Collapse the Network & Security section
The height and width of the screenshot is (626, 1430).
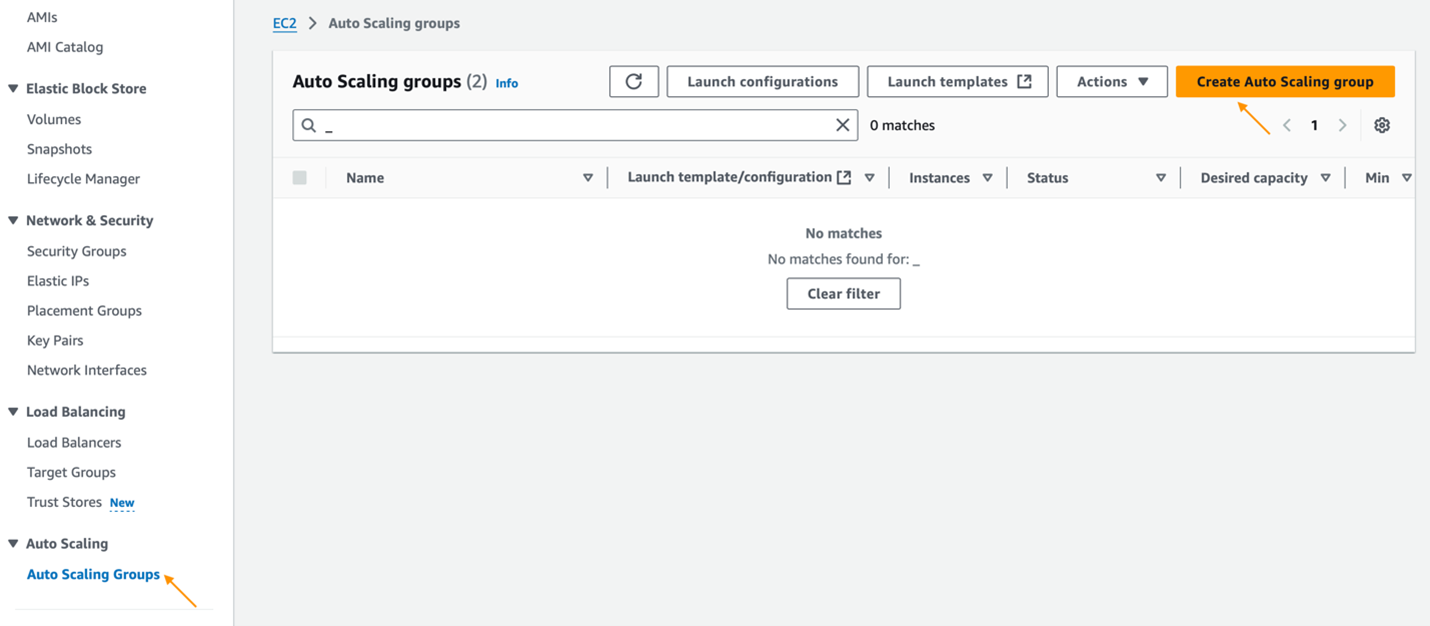tap(12, 220)
